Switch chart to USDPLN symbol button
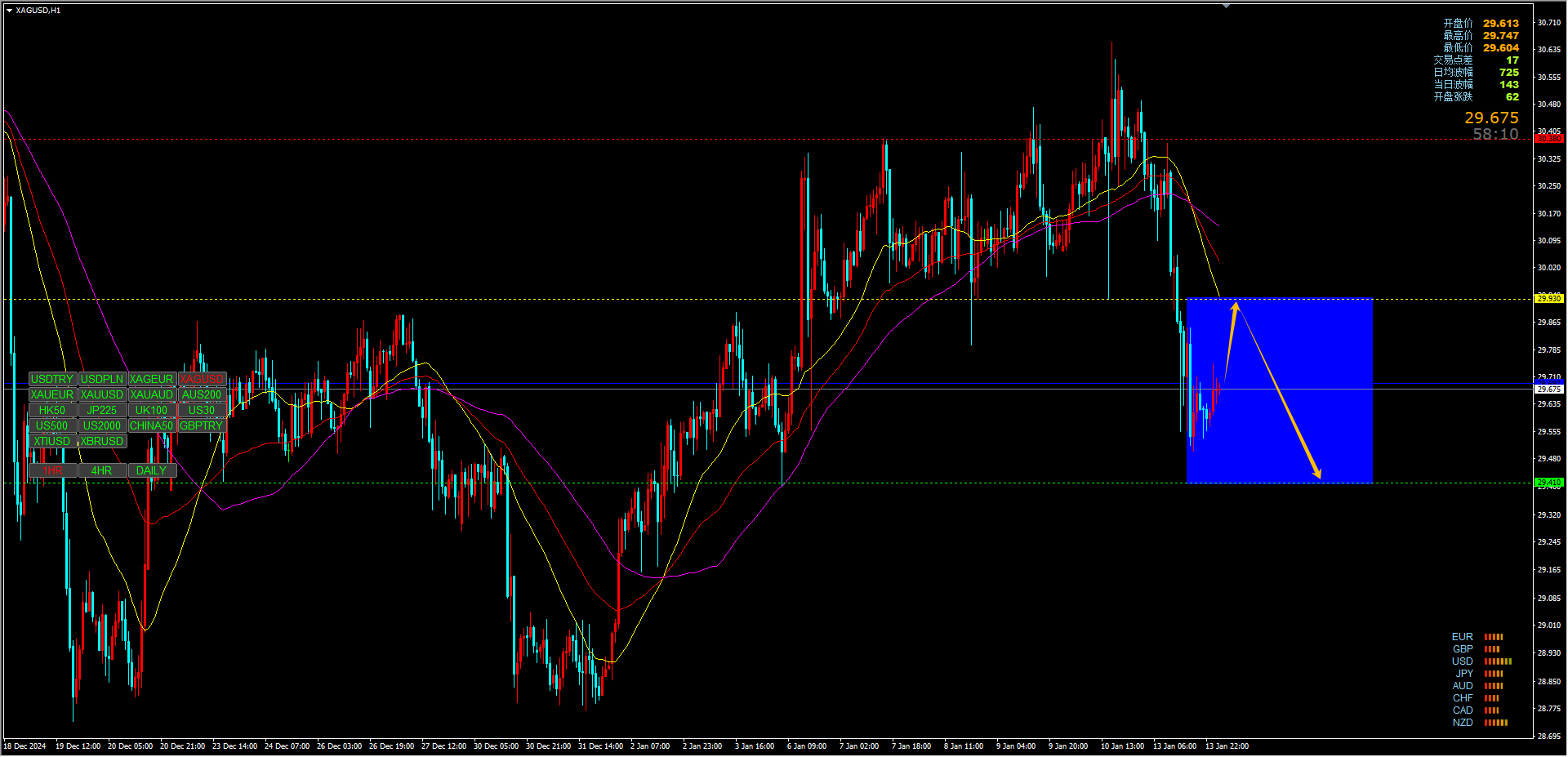1568x757 pixels. tap(102, 380)
